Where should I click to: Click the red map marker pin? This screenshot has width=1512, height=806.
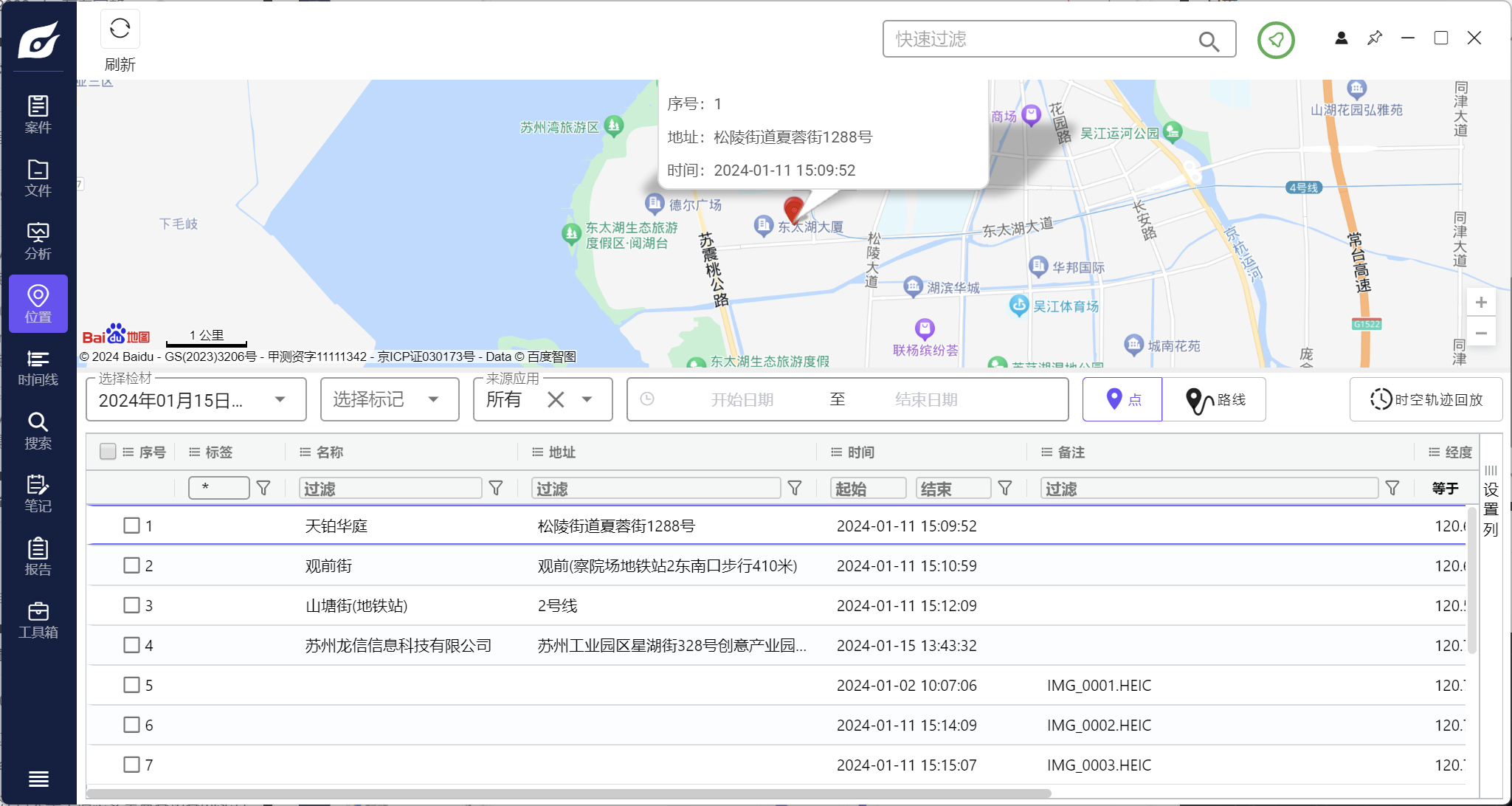point(794,210)
